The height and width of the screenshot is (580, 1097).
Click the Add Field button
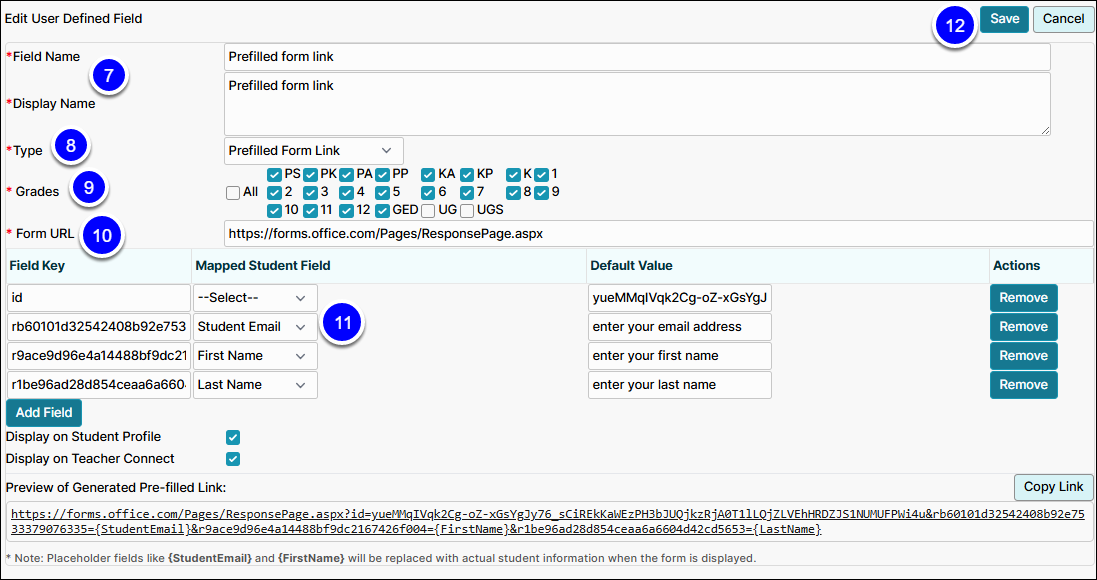[x=44, y=413]
